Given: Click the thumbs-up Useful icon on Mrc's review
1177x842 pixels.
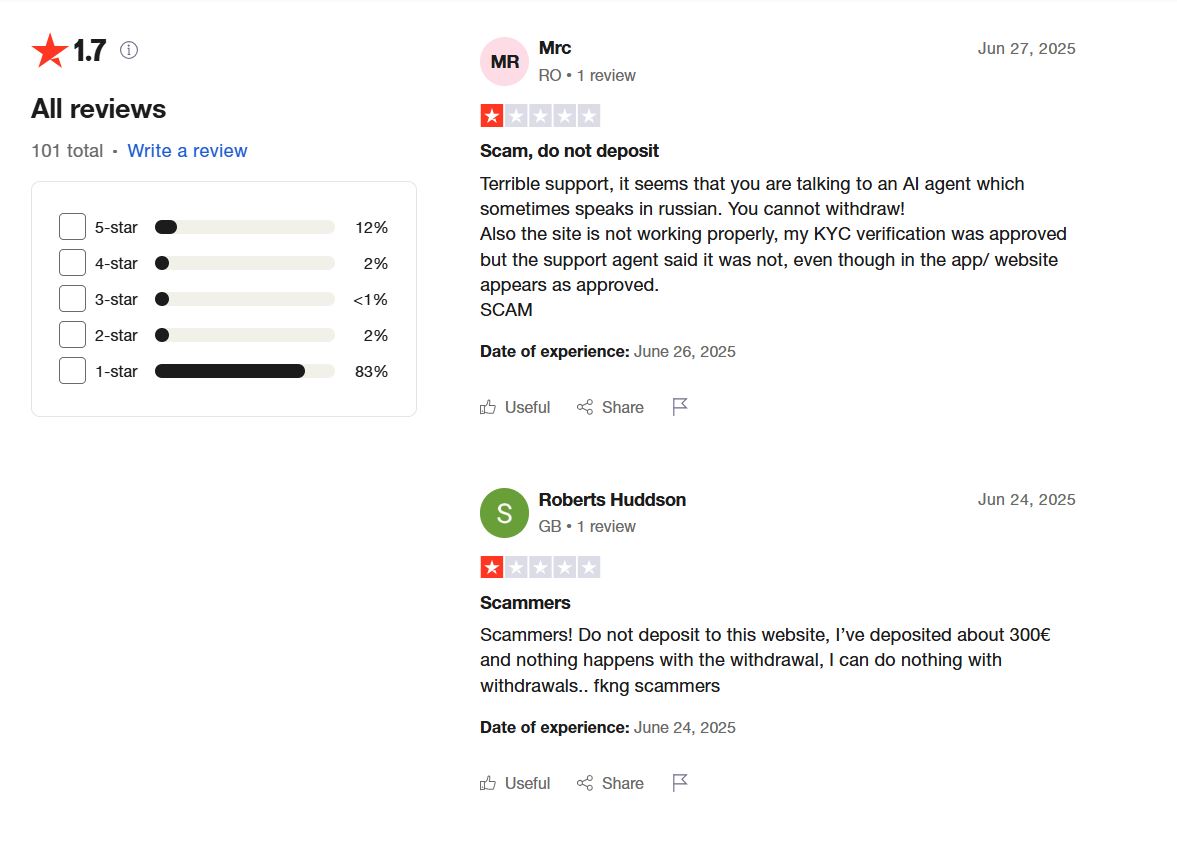Looking at the screenshot, I should [x=488, y=407].
